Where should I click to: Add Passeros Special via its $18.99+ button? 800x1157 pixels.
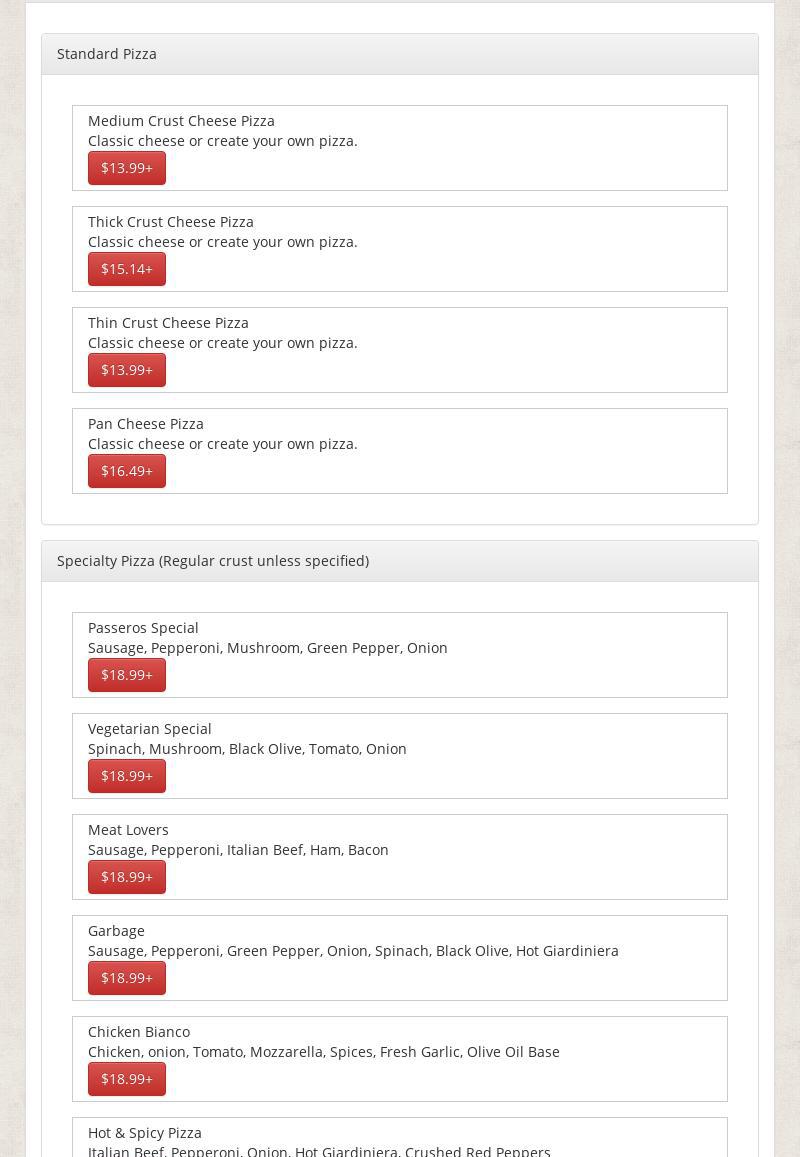127,675
